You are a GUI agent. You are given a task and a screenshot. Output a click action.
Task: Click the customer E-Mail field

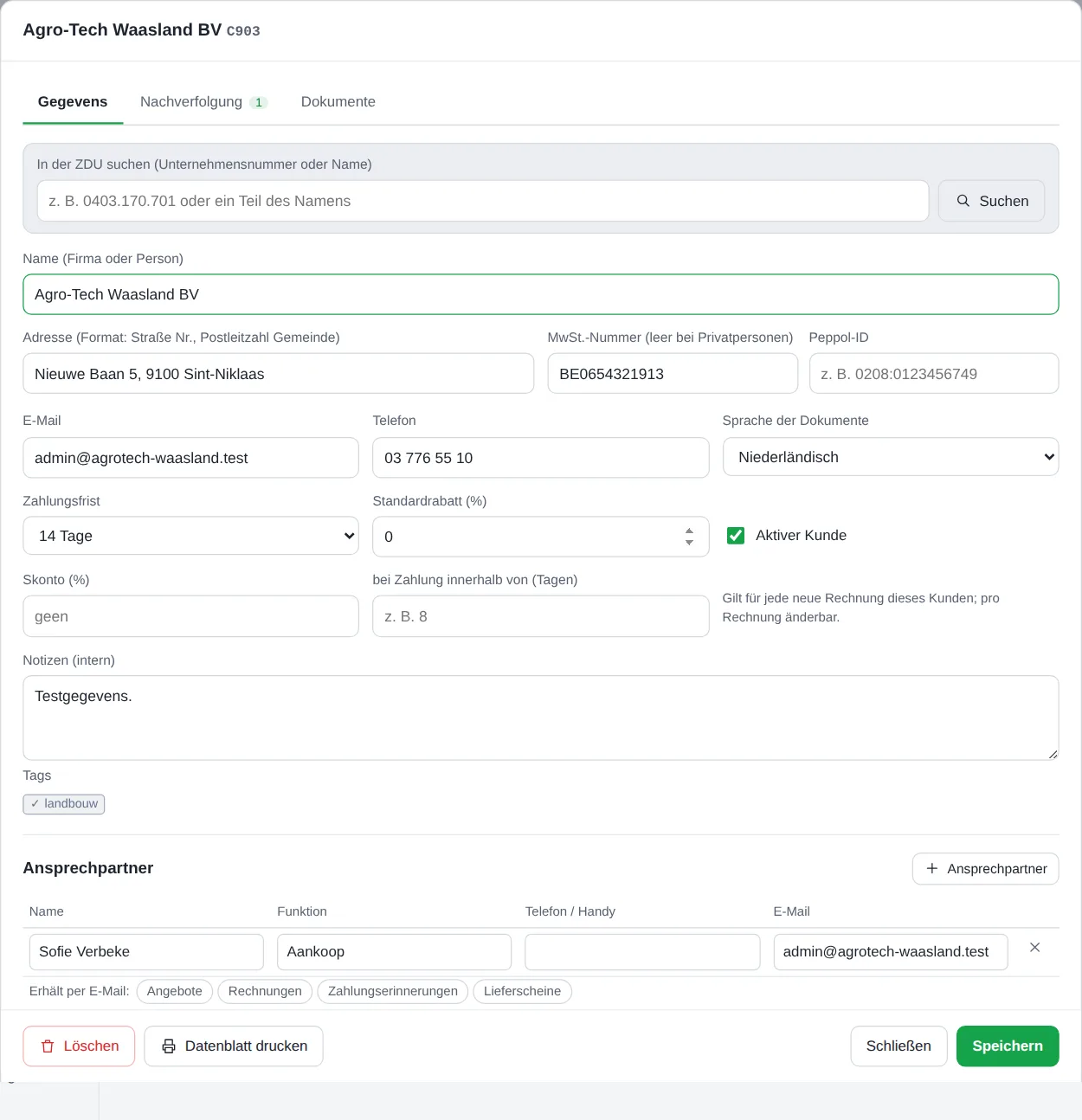click(190, 458)
